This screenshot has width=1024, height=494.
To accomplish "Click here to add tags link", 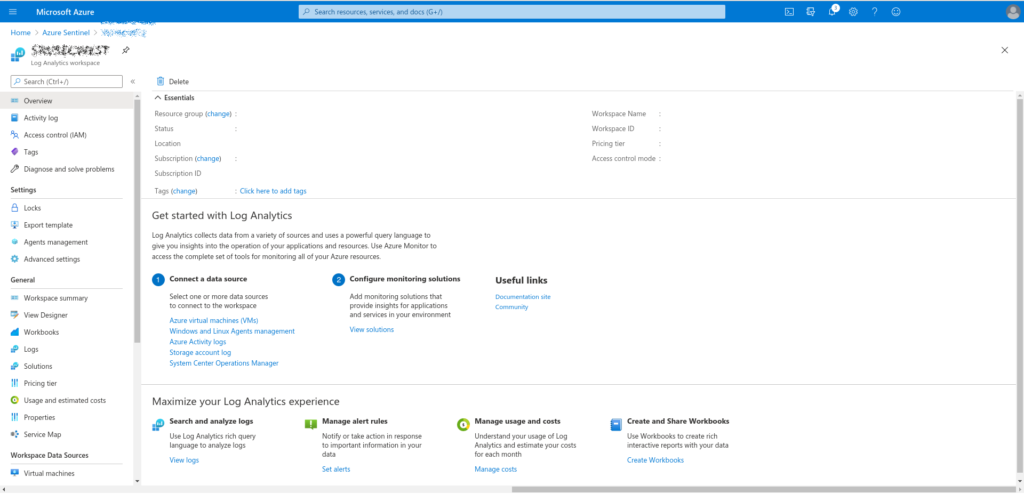I will 273,191.
